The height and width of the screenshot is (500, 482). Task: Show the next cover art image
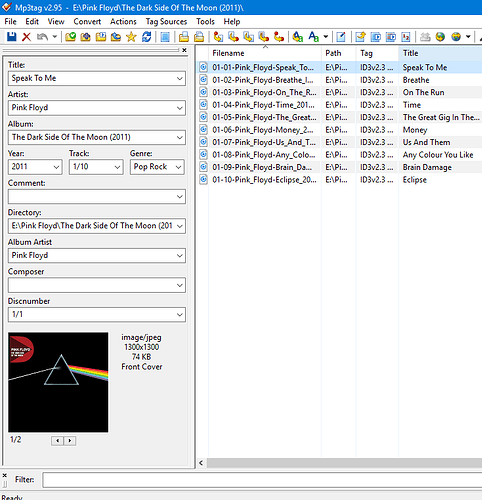70,441
